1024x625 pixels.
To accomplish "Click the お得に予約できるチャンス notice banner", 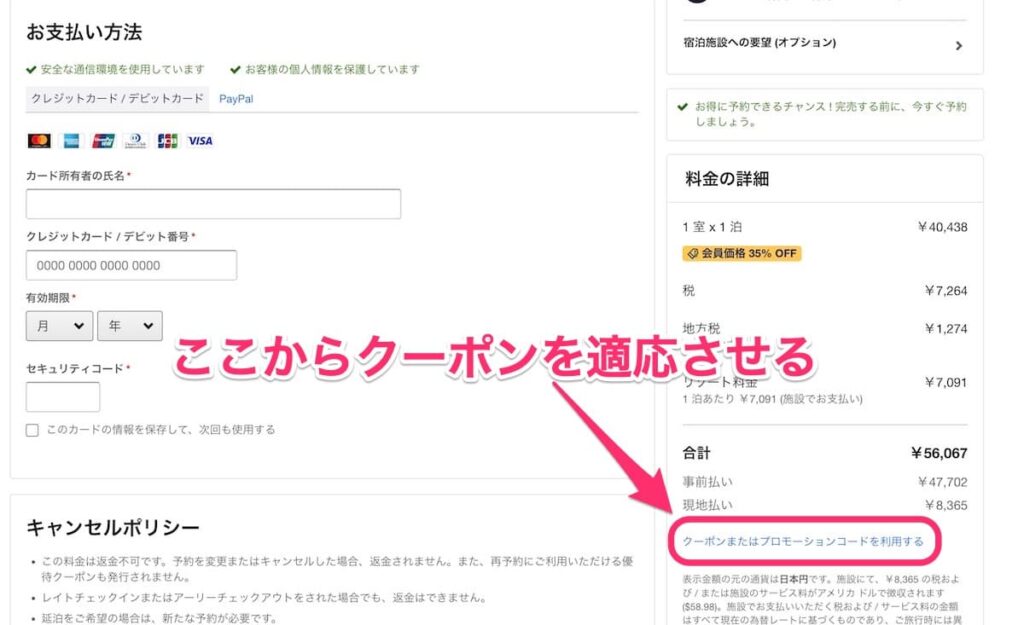I will (x=824, y=114).
